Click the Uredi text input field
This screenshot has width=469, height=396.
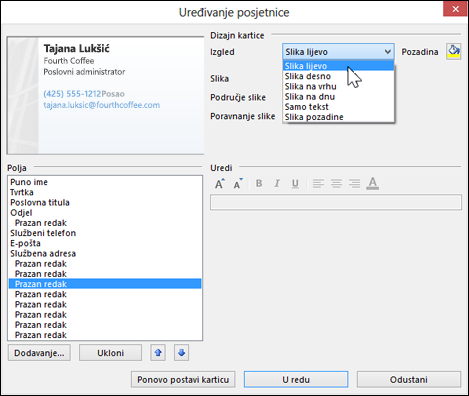(336, 202)
